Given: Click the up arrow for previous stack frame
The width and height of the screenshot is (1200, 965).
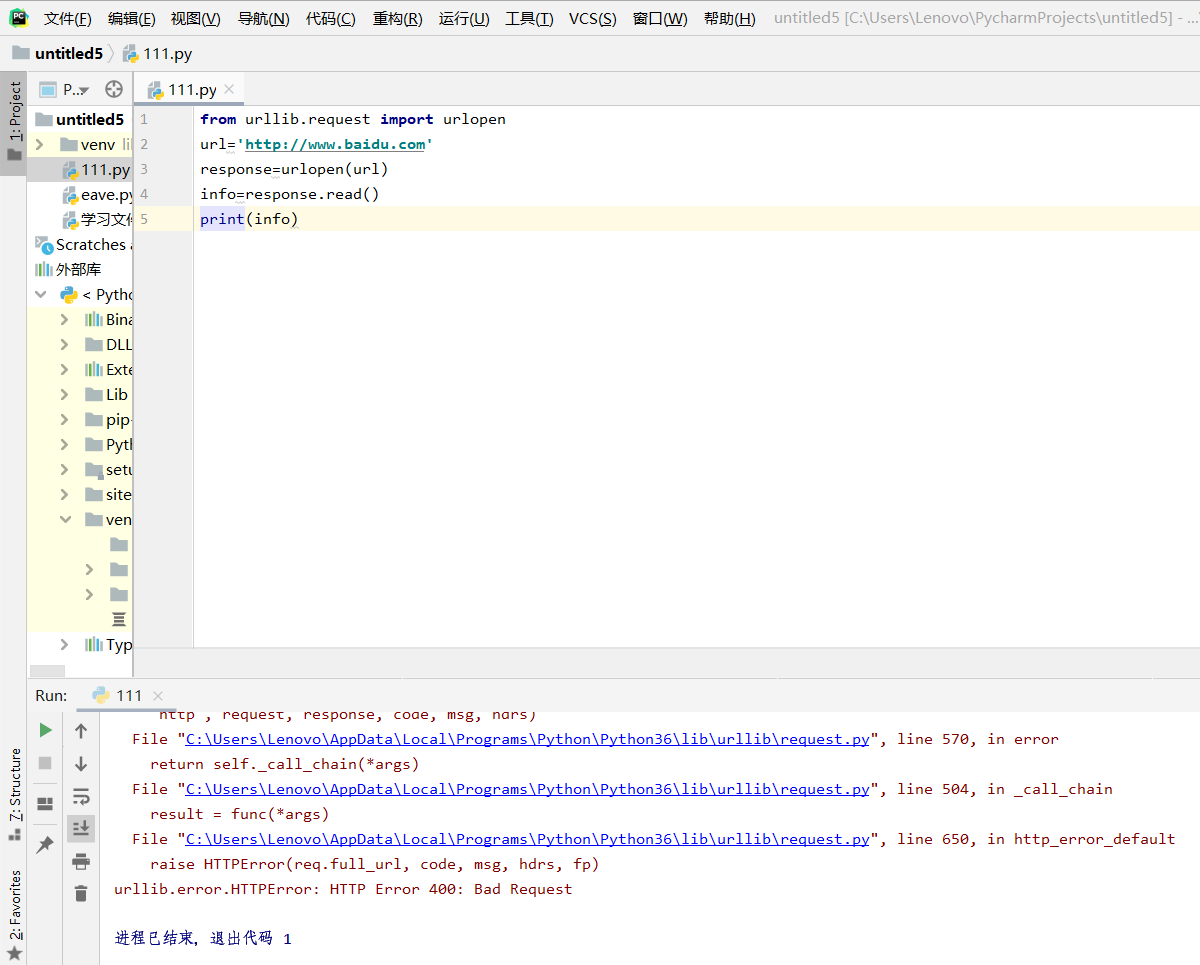Looking at the screenshot, I should tap(81, 731).
